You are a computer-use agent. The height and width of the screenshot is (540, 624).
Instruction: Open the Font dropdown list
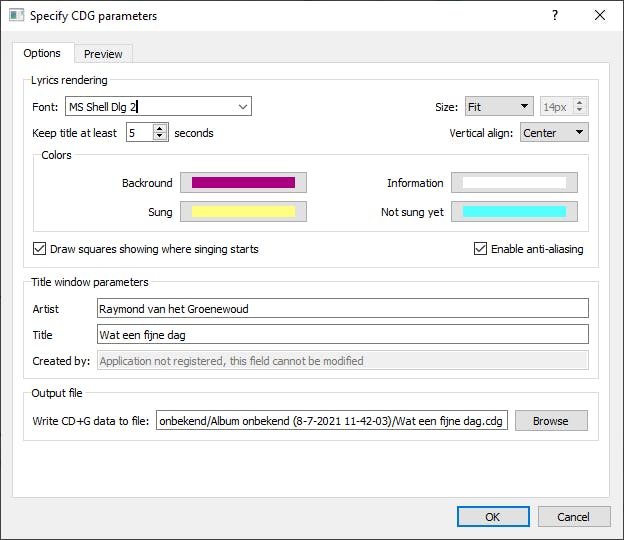coord(243,107)
